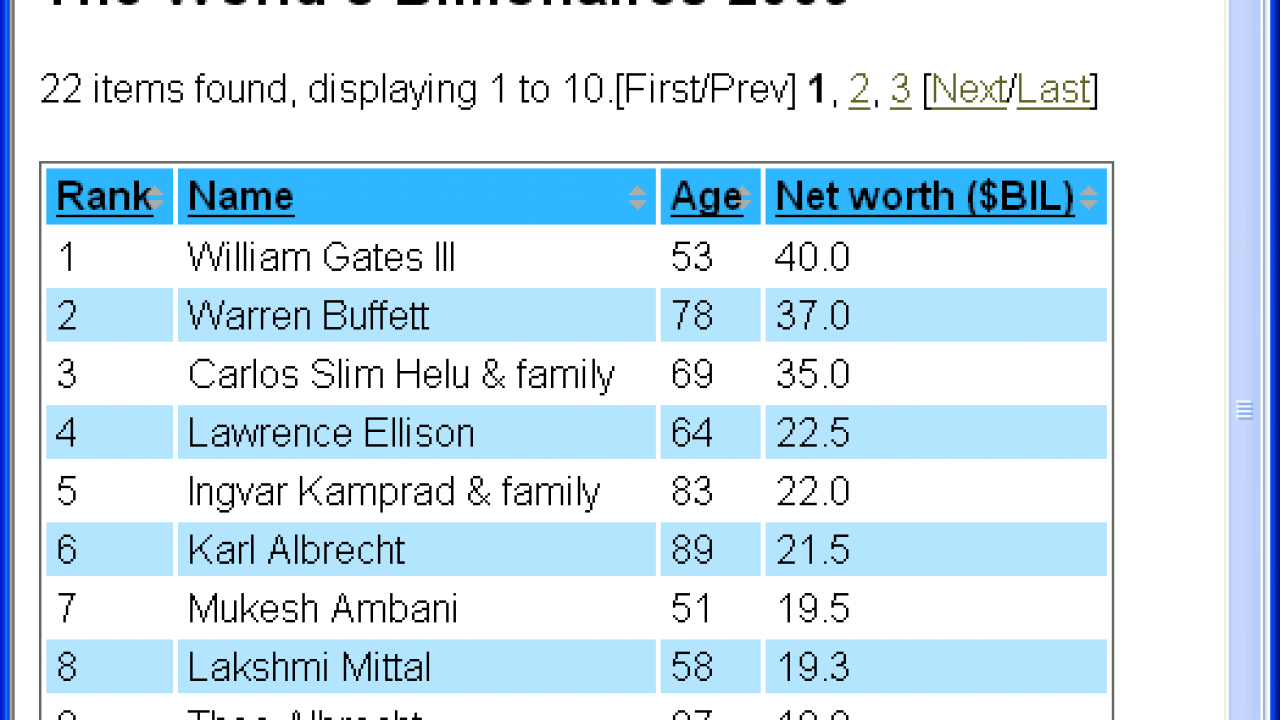Open the Next page link
The width and height of the screenshot is (1280, 720).
click(x=968, y=90)
